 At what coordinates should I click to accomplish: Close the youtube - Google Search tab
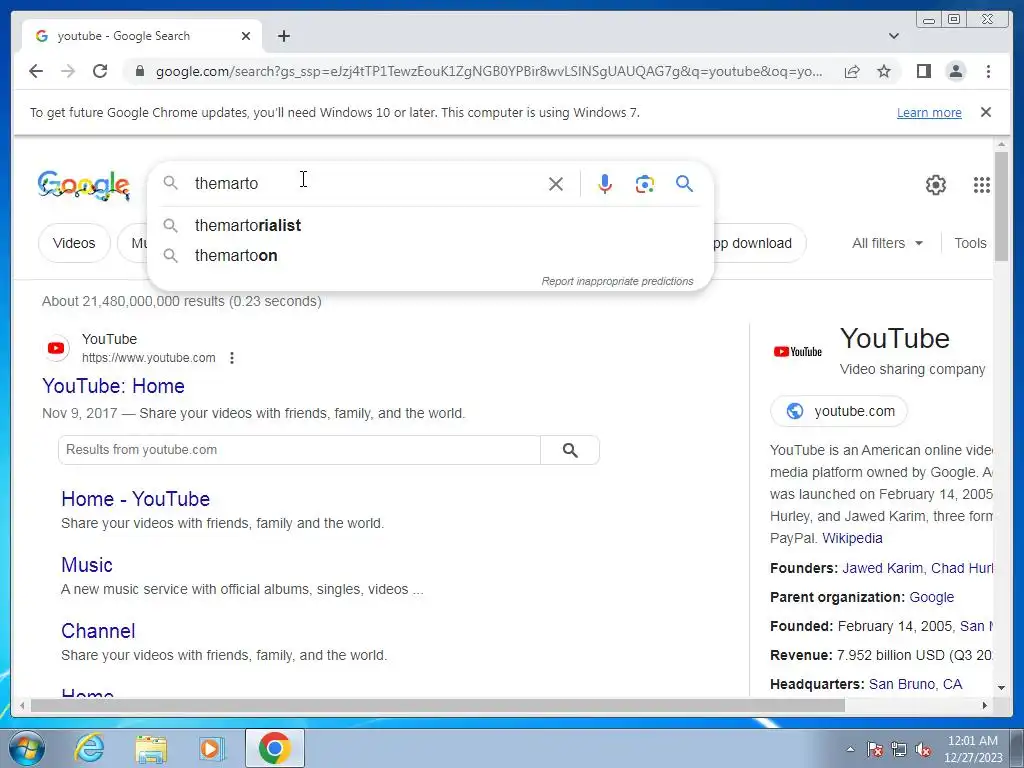(246, 36)
